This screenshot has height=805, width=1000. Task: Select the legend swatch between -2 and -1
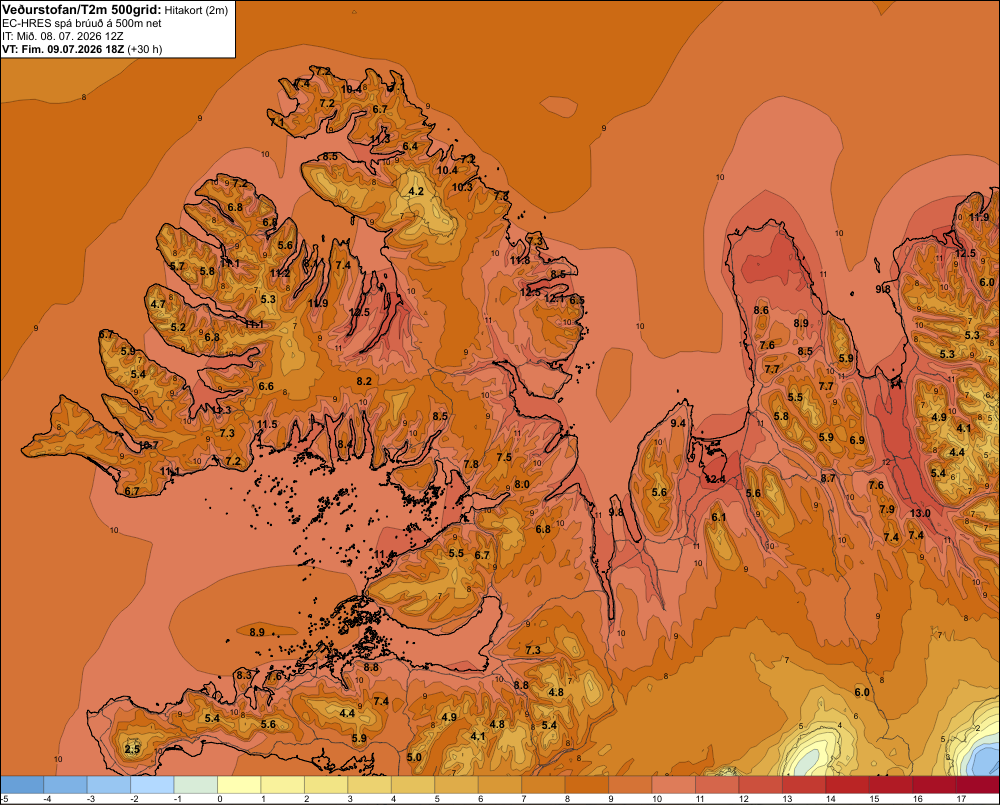(x=152, y=785)
